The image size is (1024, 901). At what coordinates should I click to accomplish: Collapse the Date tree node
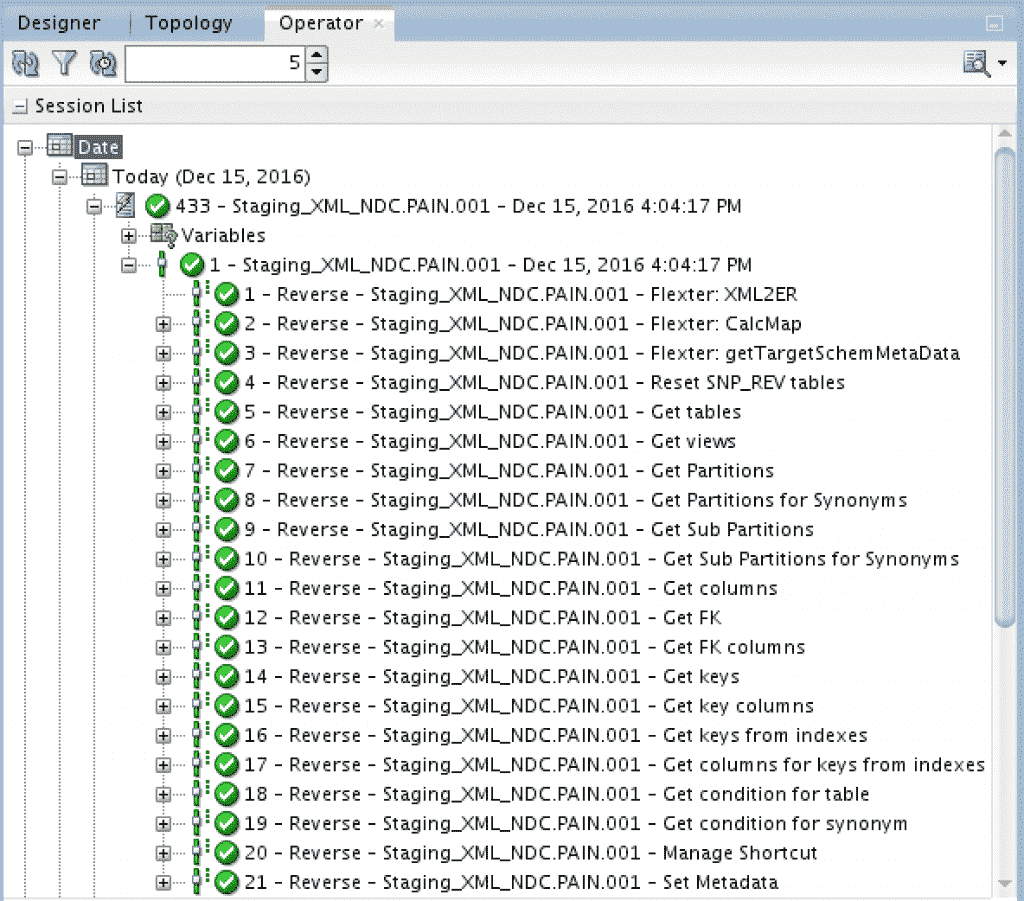pyautogui.click(x=25, y=148)
